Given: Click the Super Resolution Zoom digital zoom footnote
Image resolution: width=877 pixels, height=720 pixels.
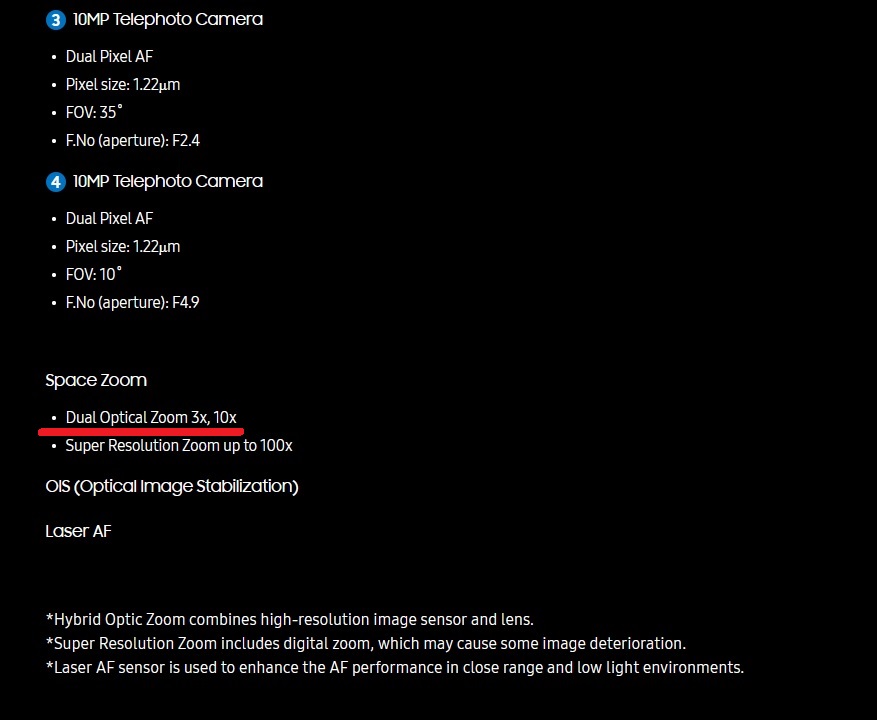Looking at the screenshot, I should pos(366,643).
